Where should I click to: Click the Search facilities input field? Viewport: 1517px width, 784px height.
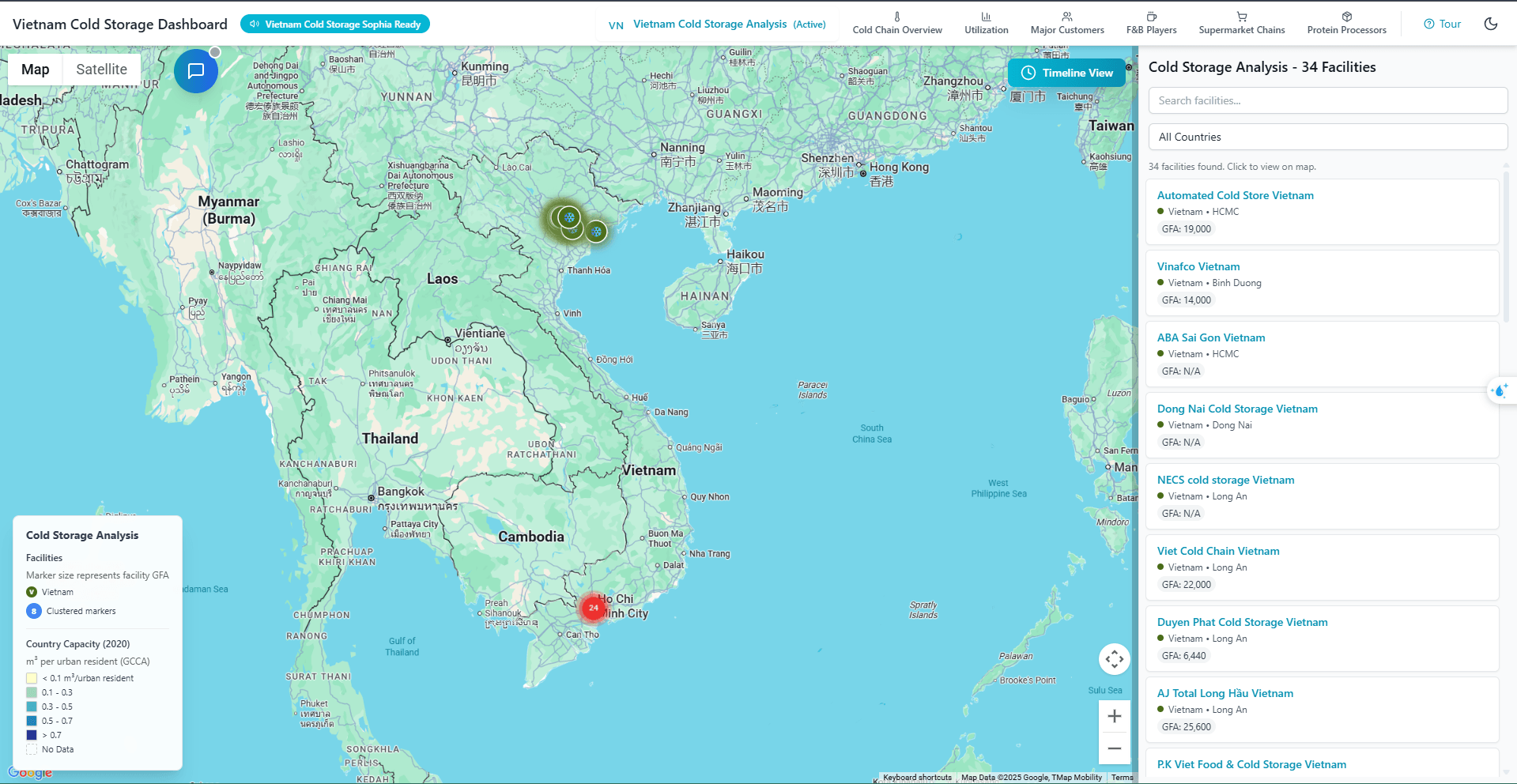click(1327, 100)
